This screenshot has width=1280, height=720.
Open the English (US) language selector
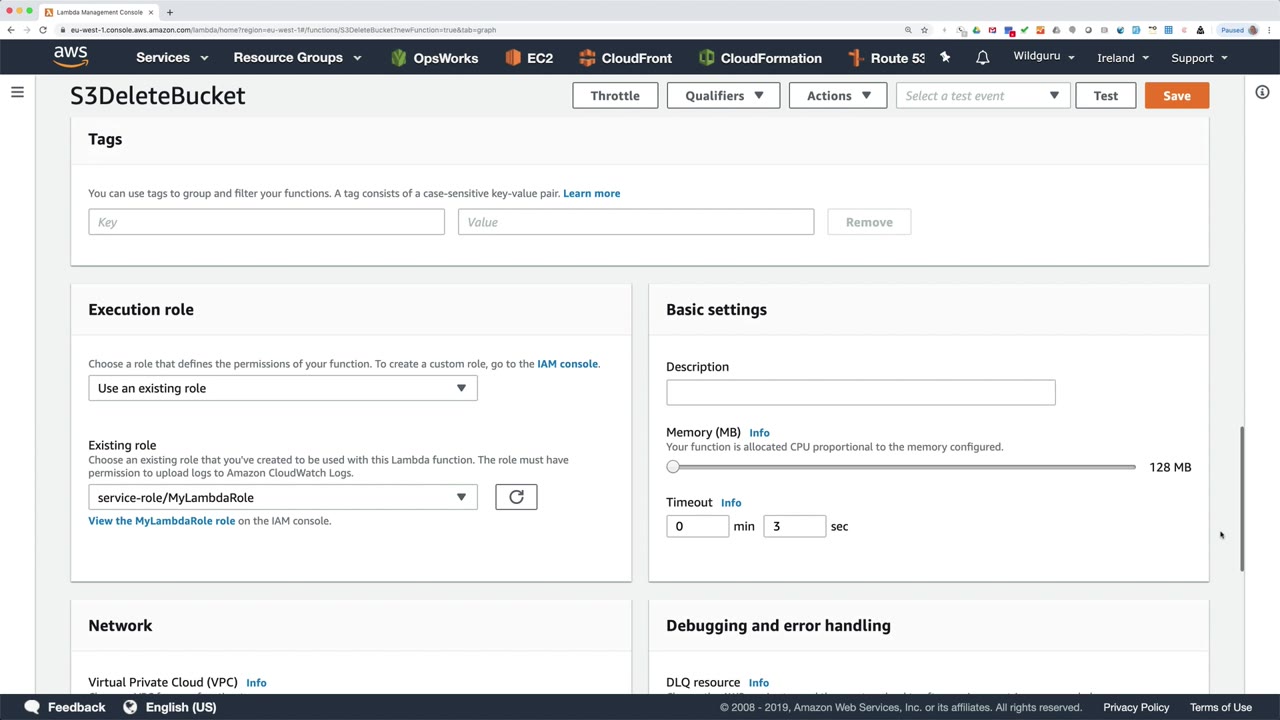pyautogui.click(x=181, y=707)
